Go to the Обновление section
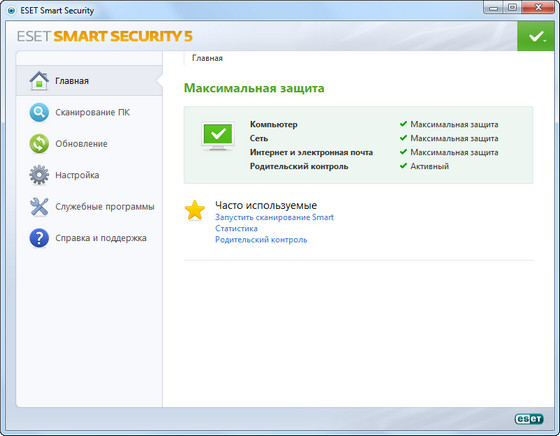This screenshot has width=560, height=436. click(x=81, y=144)
